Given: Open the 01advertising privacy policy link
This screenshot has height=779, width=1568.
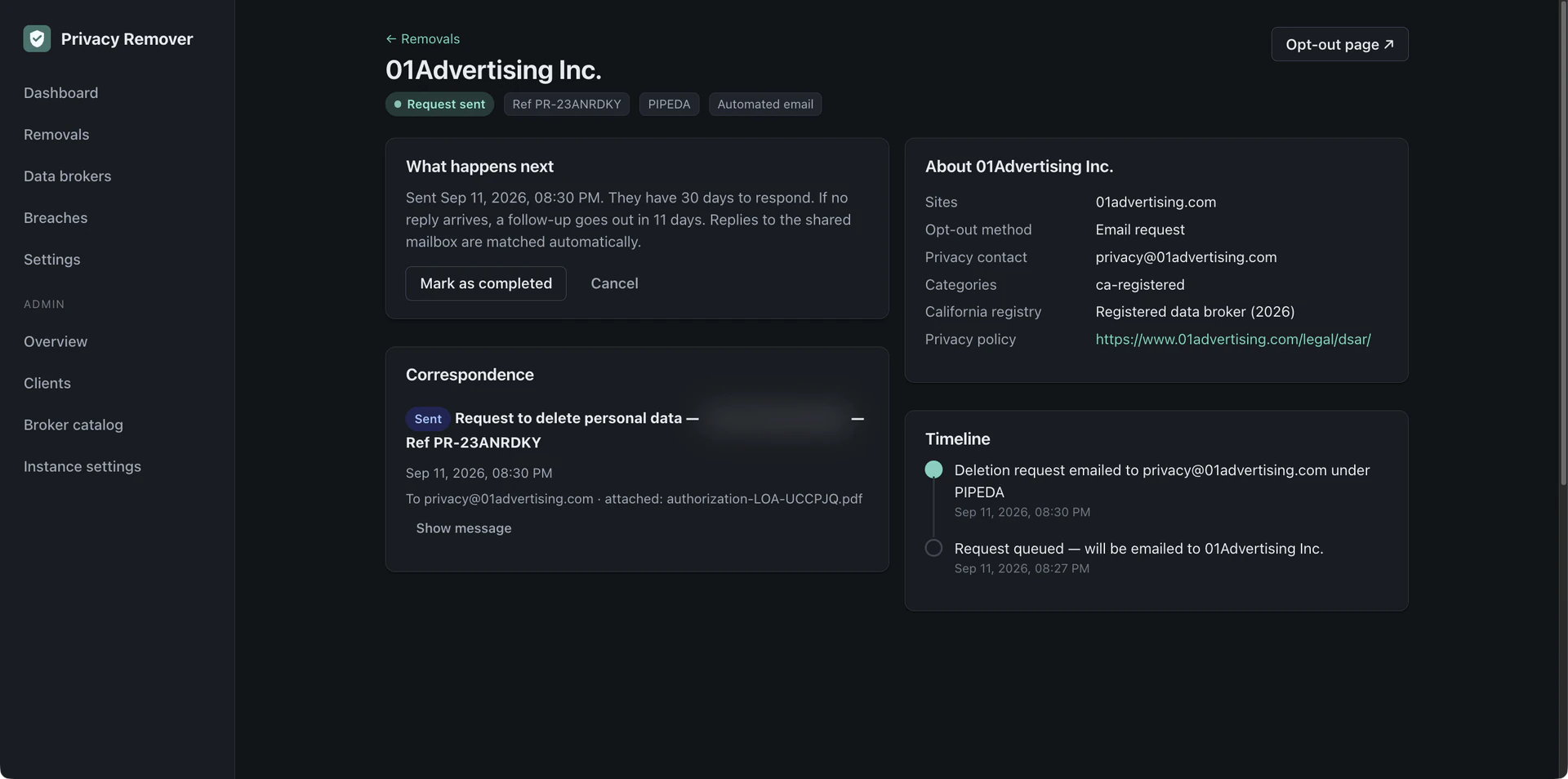Looking at the screenshot, I should click(1233, 339).
